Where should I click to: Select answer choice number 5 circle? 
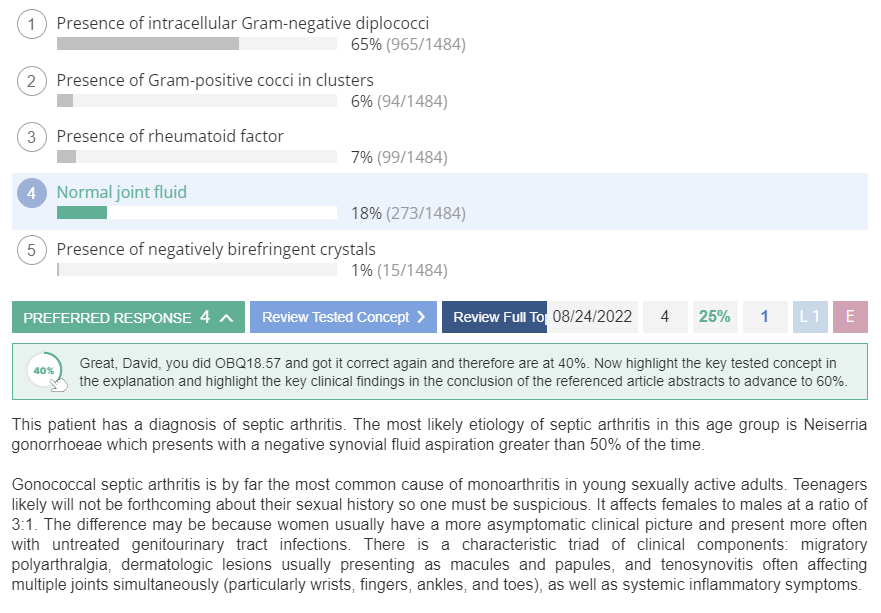[31, 249]
